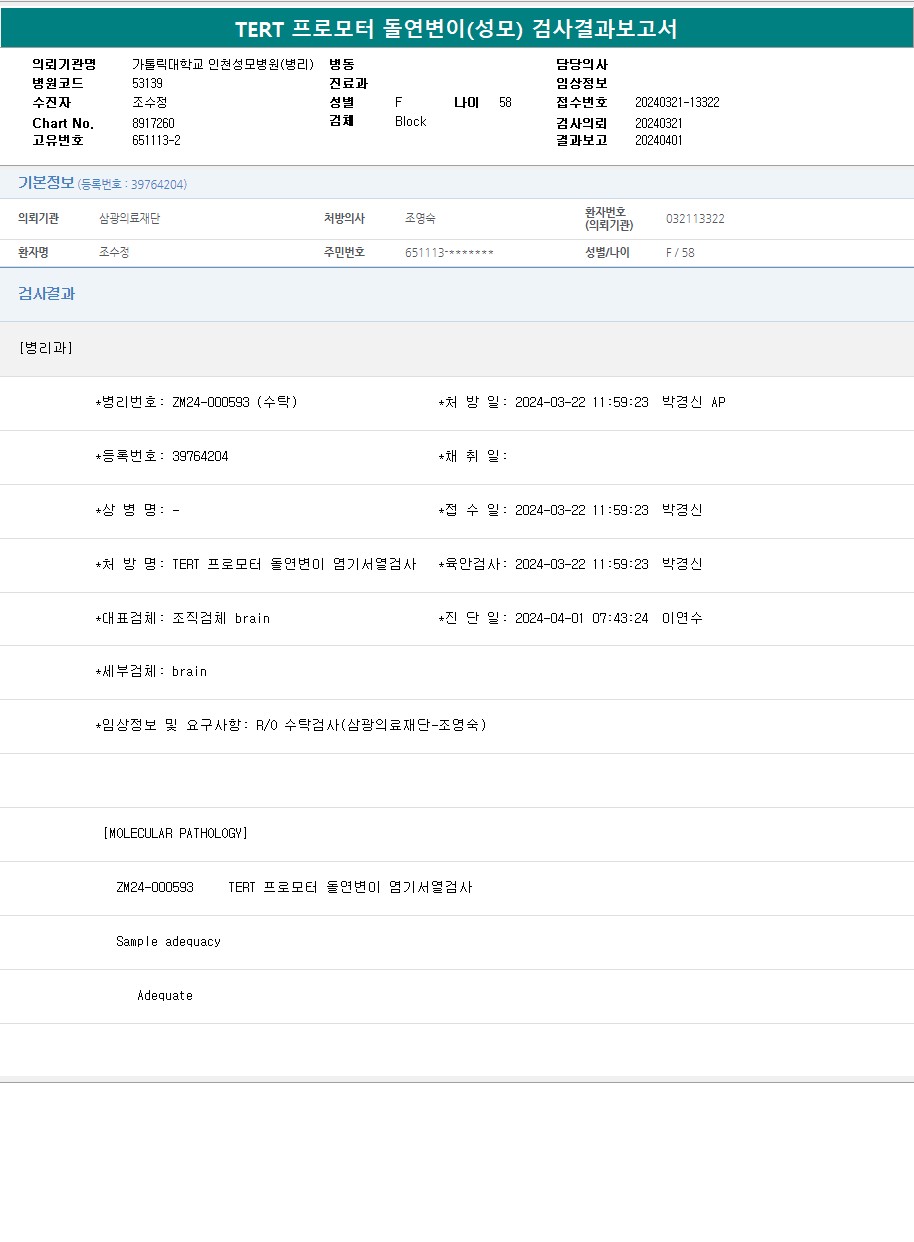Screen dimensions: 914x1242
Task: Click the 기본정보 section heading
Action: (x=46, y=183)
